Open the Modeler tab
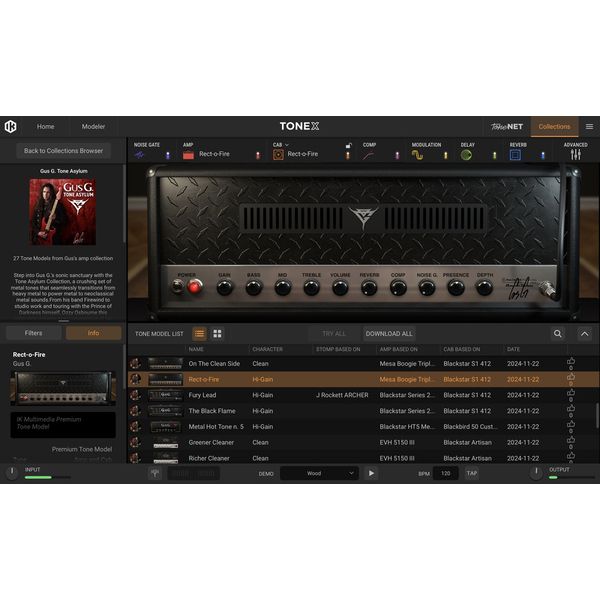Viewport: 600px width, 600px height. click(x=93, y=127)
